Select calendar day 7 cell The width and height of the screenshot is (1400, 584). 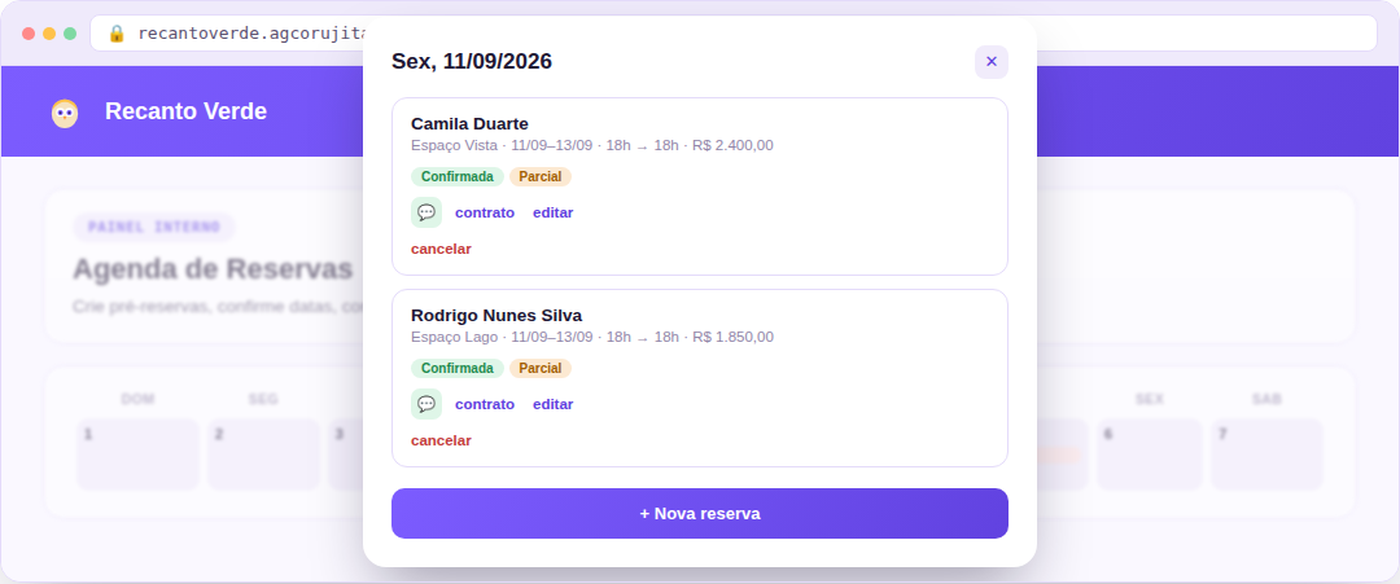click(x=1267, y=454)
